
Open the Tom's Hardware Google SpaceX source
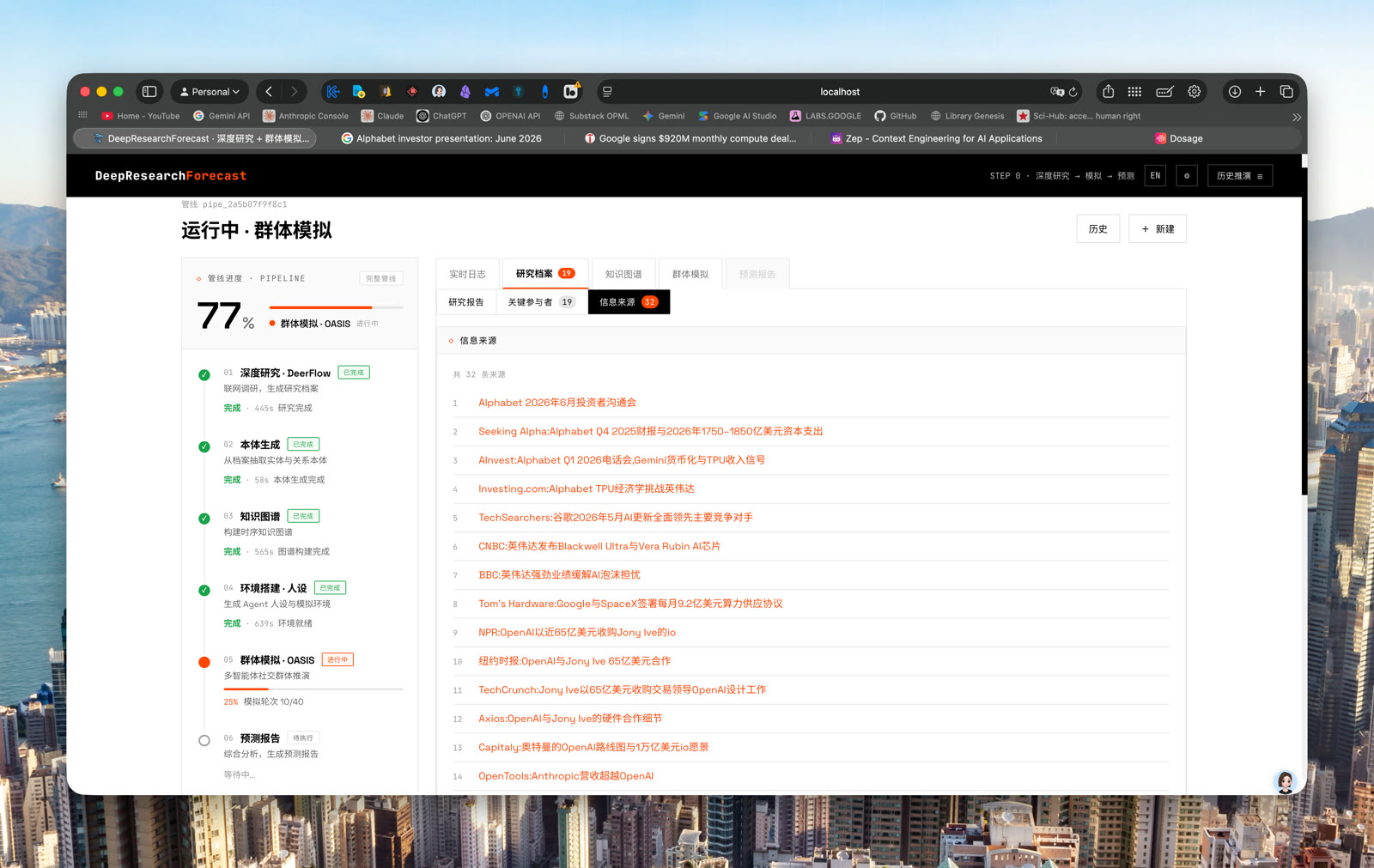pyautogui.click(x=630, y=604)
